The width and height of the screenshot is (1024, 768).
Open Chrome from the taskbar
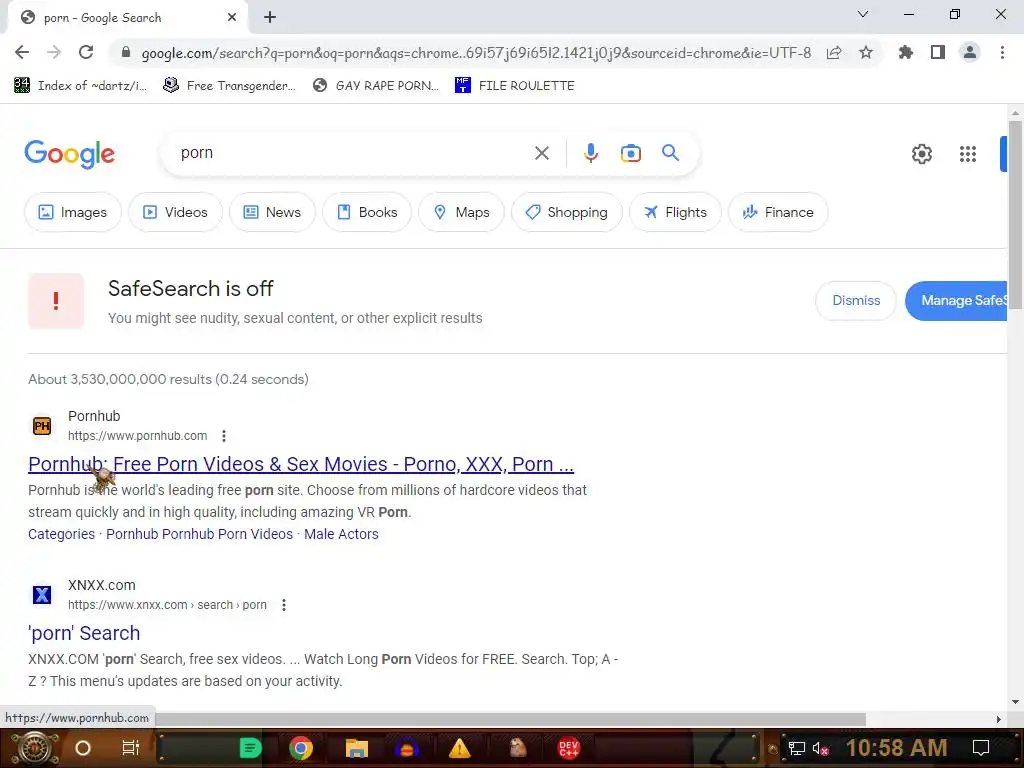pyautogui.click(x=301, y=748)
